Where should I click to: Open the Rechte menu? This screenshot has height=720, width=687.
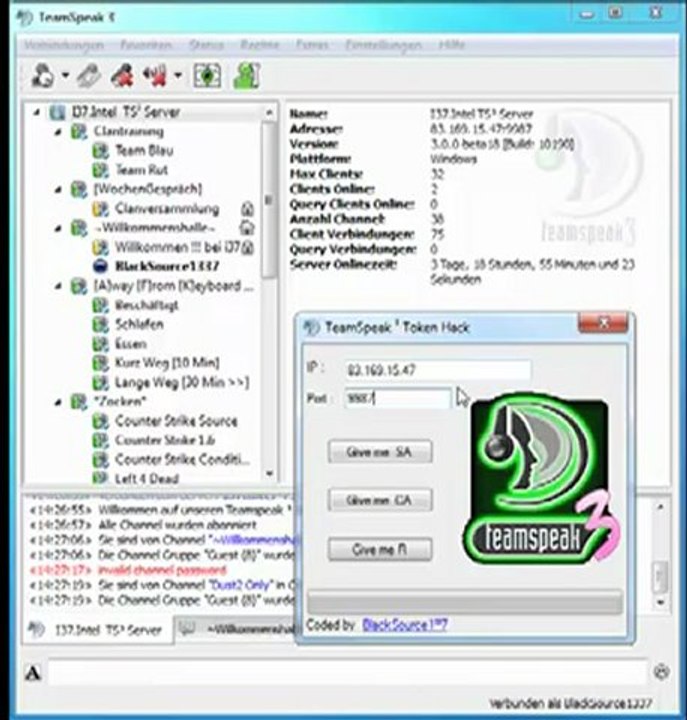259,45
